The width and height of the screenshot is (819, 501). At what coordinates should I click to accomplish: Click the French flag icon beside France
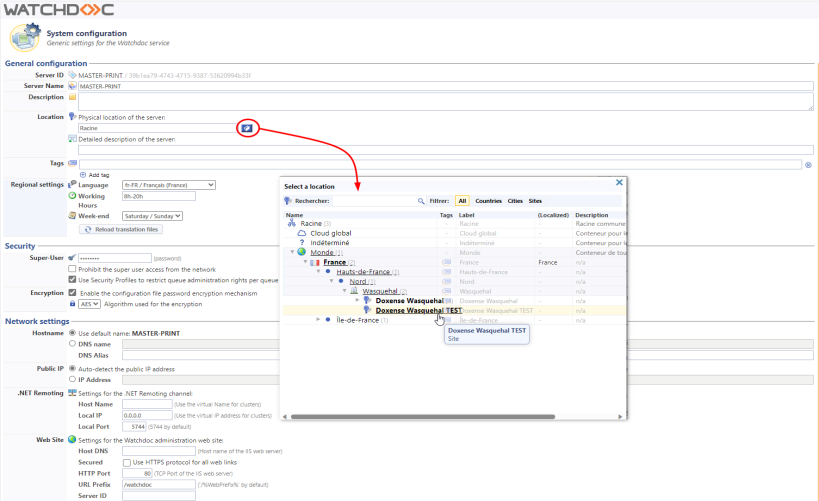(315, 262)
